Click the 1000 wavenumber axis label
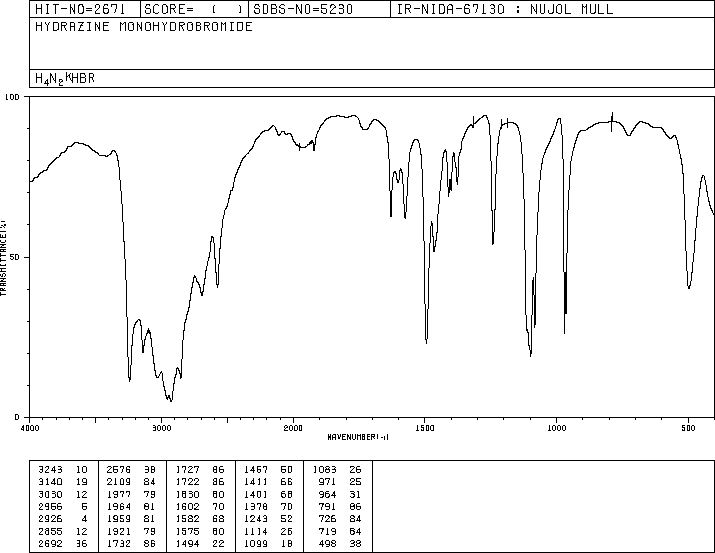Image resolution: width=715 pixels, height=553 pixels. pos(557,428)
